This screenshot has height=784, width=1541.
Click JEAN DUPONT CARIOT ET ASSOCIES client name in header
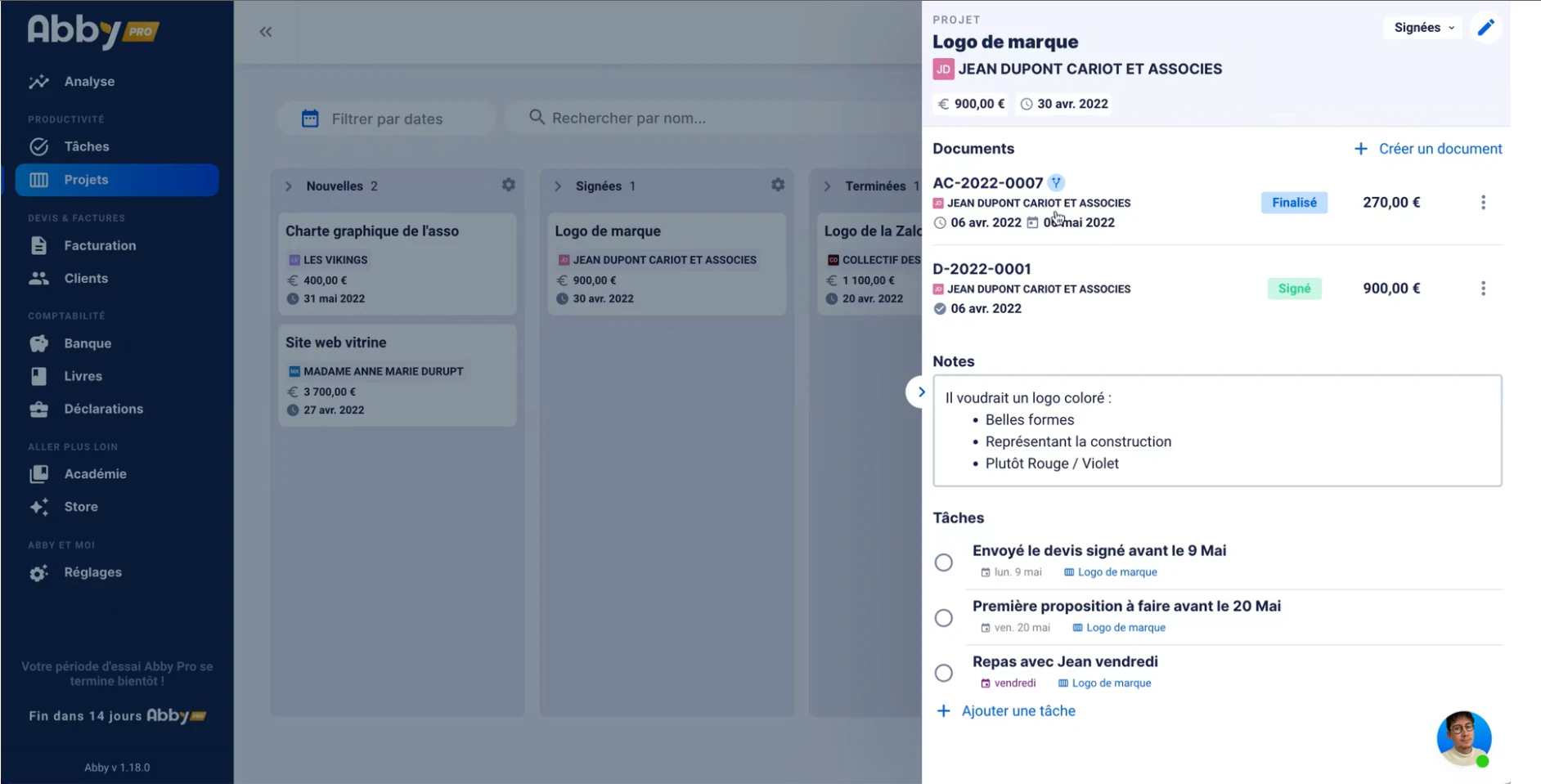(x=1089, y=69)
